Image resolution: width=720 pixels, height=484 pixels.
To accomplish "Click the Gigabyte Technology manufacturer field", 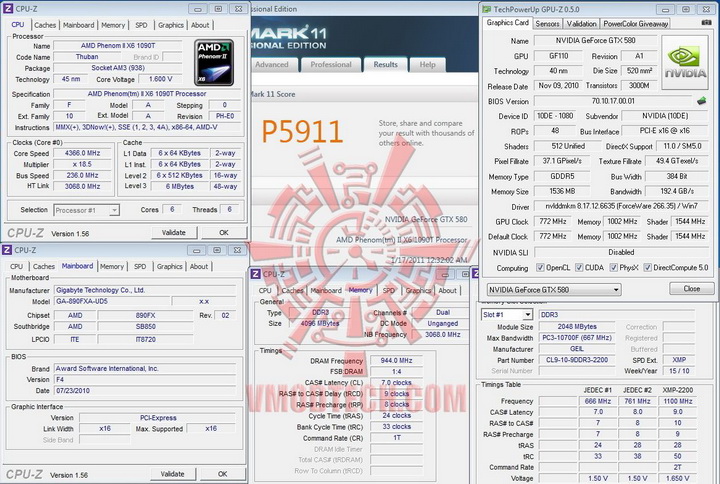I will click(x=145, y=290).
